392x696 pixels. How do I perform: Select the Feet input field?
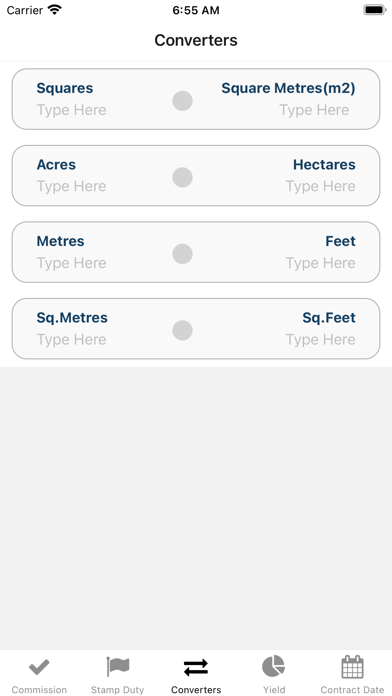click(320, 263)
